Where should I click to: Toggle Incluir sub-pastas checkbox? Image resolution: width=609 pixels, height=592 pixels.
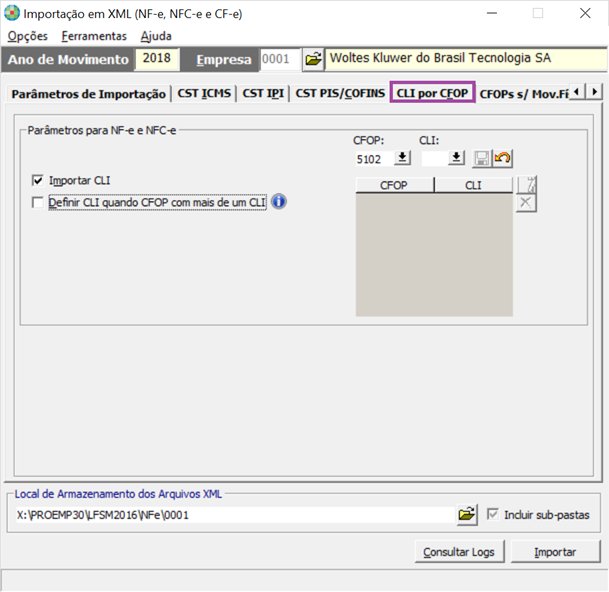tap(492, 514)
